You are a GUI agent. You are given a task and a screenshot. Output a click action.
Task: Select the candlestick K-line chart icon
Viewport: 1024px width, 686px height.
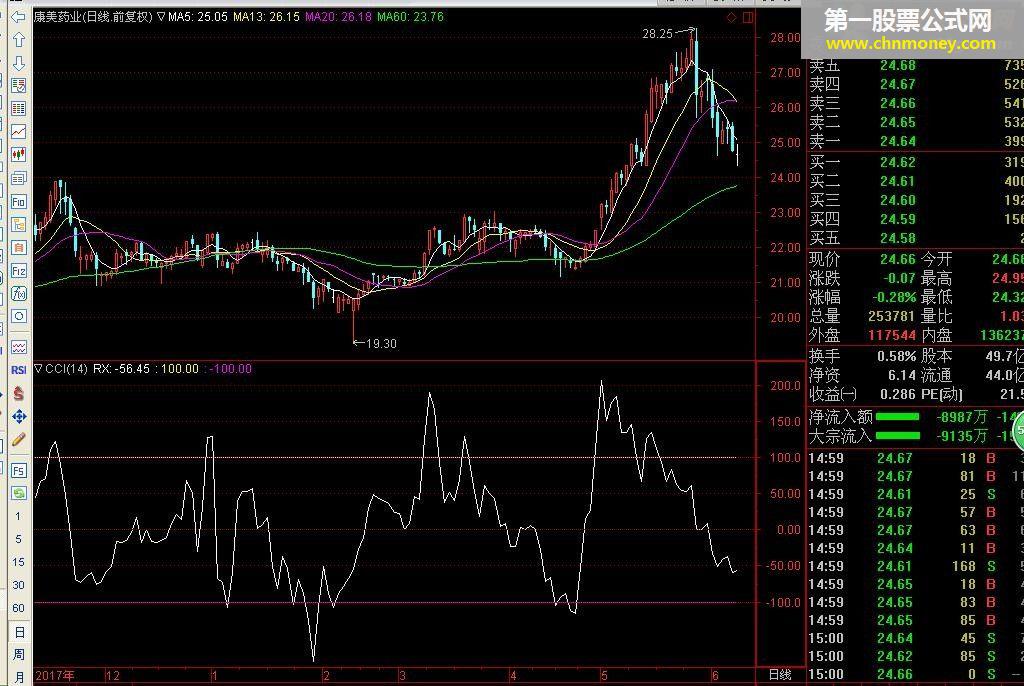tap(18, 154)
